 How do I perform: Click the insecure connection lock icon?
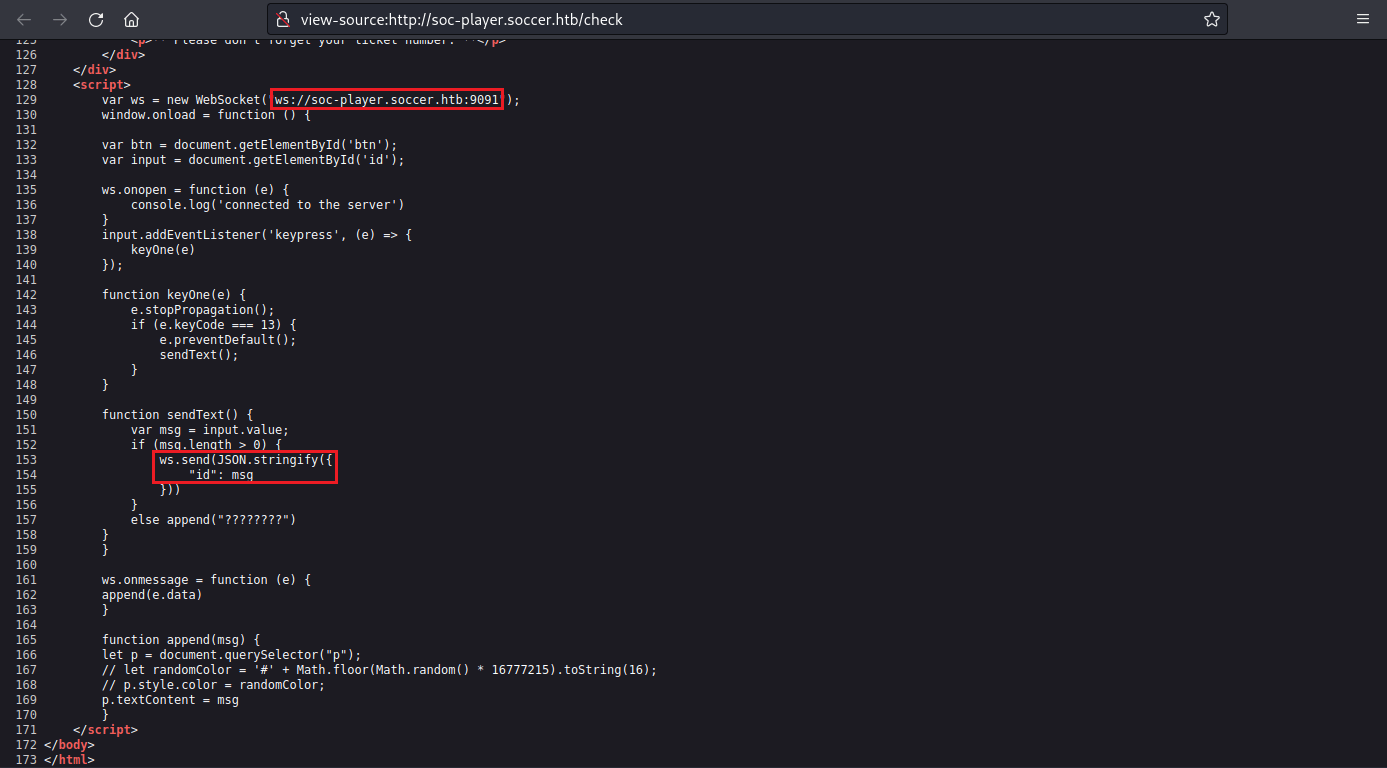pyautogui.click(x=283, y=19)
